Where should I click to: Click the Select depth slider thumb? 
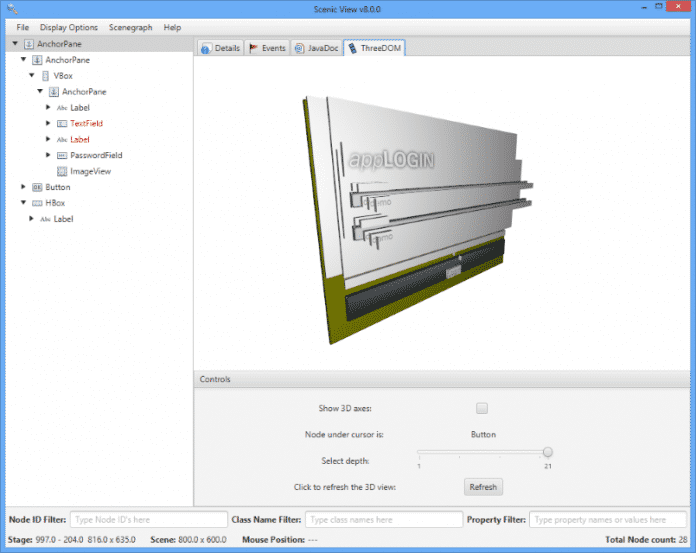click(x=547, y=452)
